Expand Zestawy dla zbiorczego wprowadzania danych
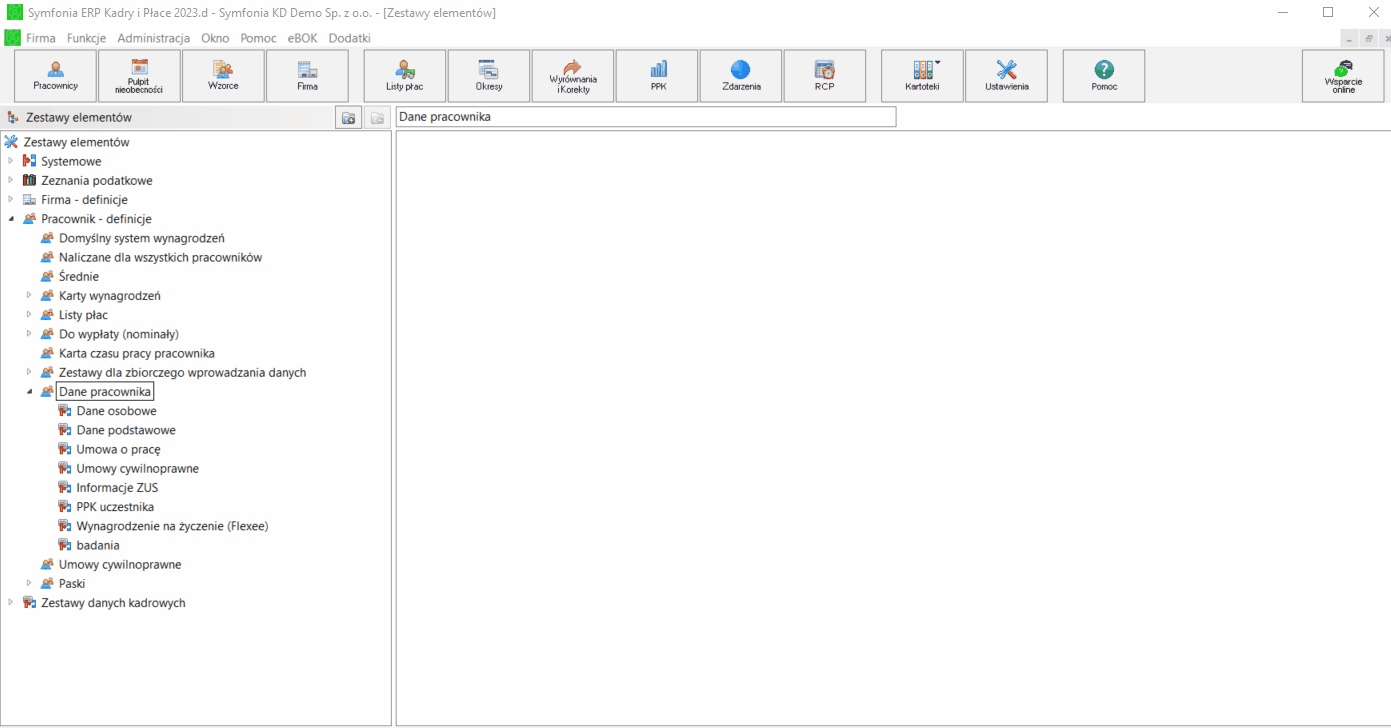Viewport: 1391px width, 728px height. (29, 372)
